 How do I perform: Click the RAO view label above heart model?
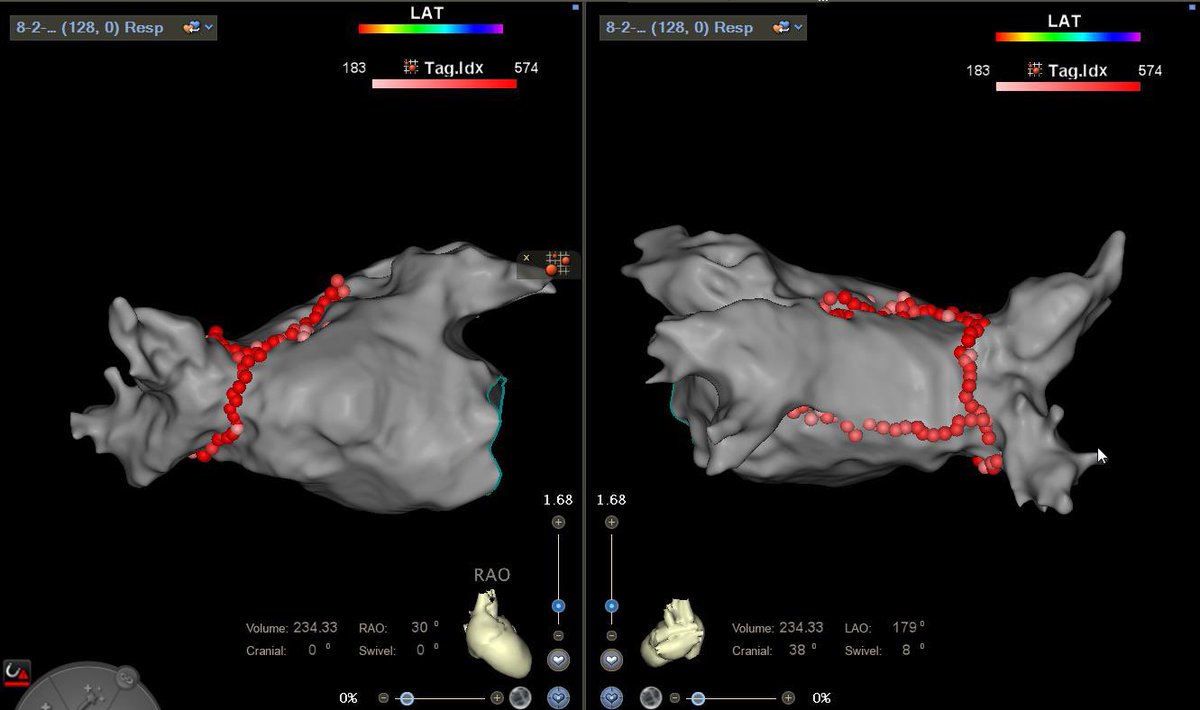492,575
